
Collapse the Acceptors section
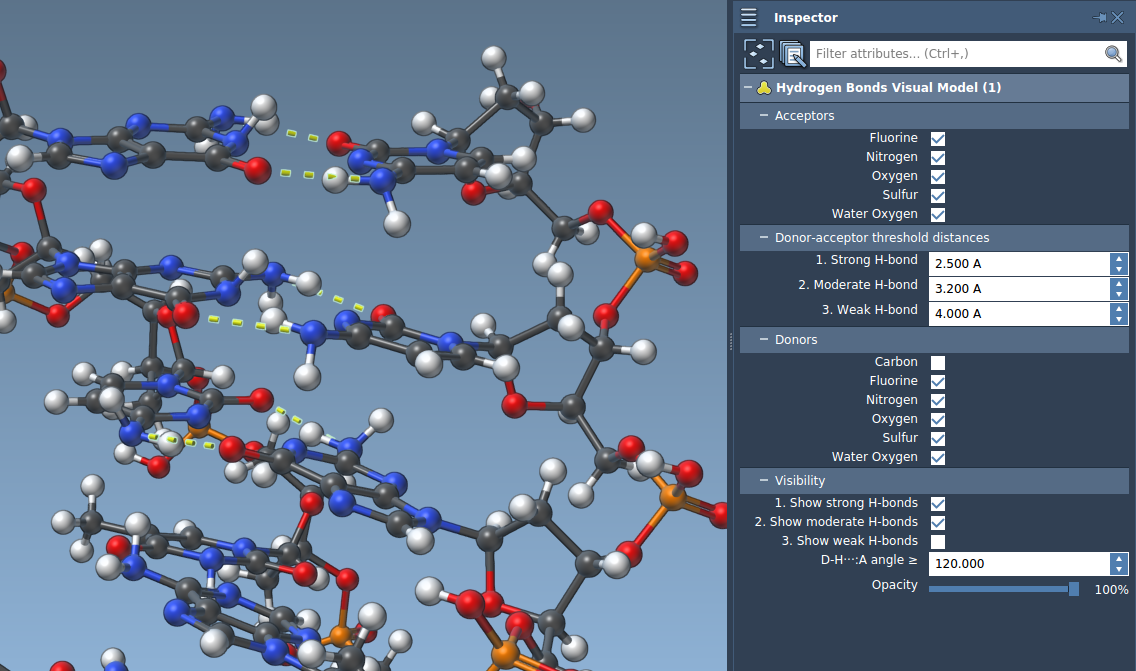click(x=763, y=116)
